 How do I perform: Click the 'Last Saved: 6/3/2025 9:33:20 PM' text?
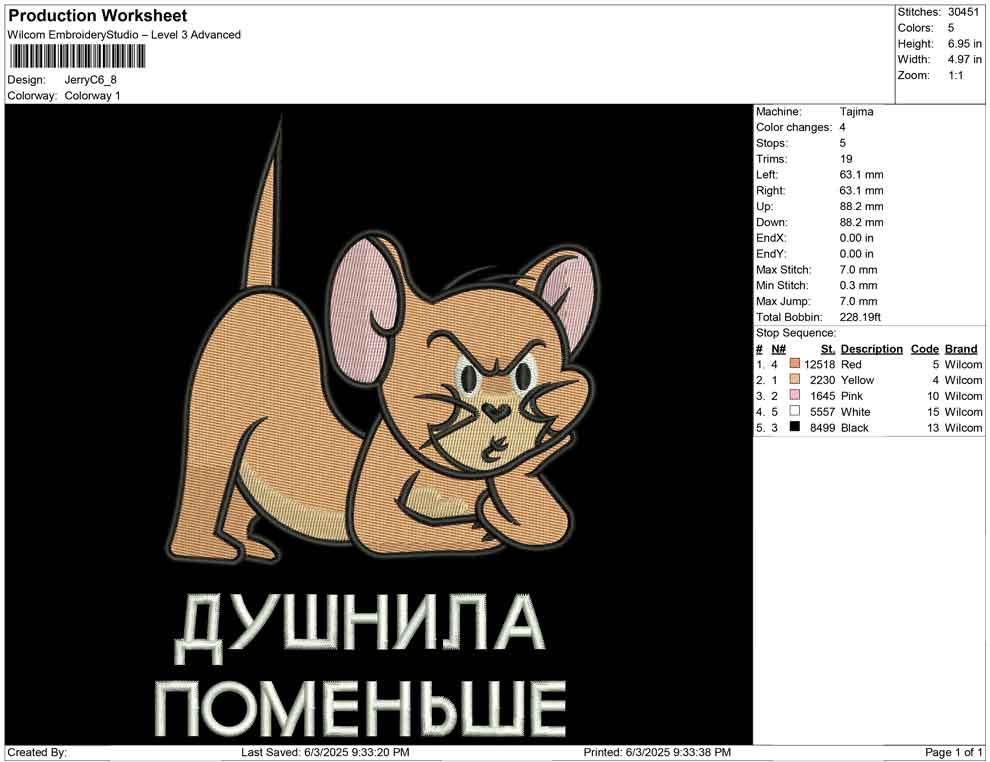pyautogui.click(x=325, y=753)
